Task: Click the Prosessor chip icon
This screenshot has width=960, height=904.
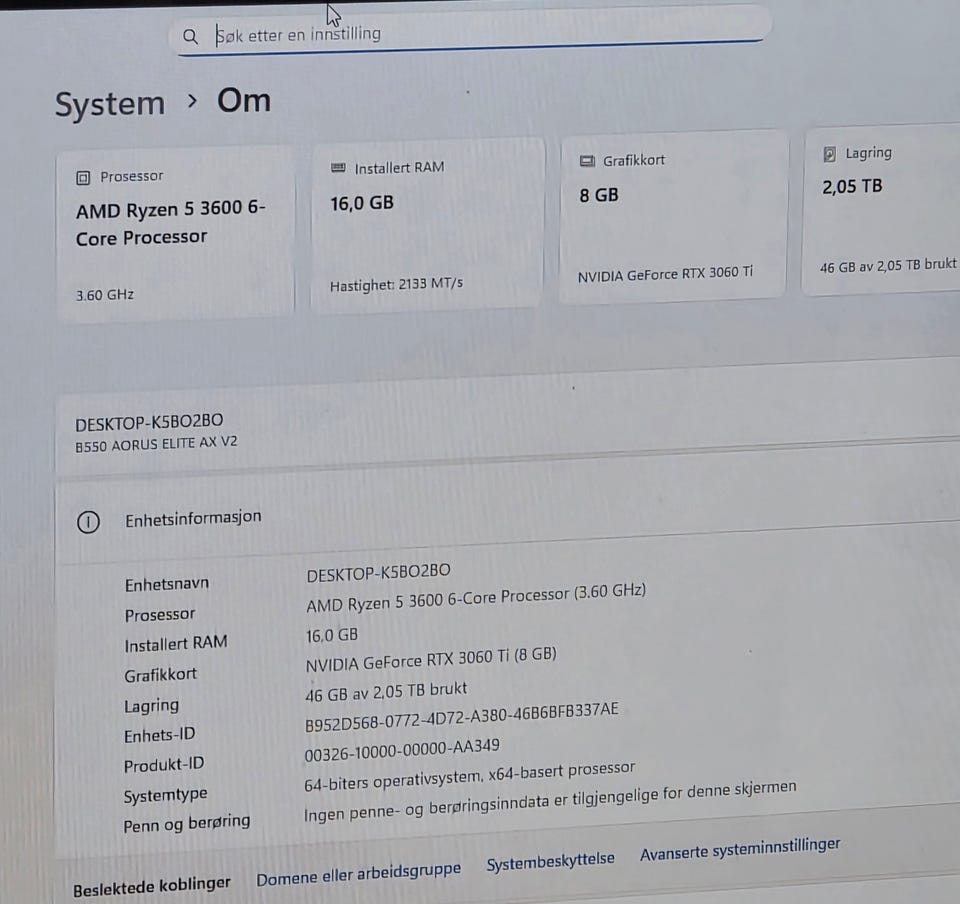Action: (x=83, y=178)
